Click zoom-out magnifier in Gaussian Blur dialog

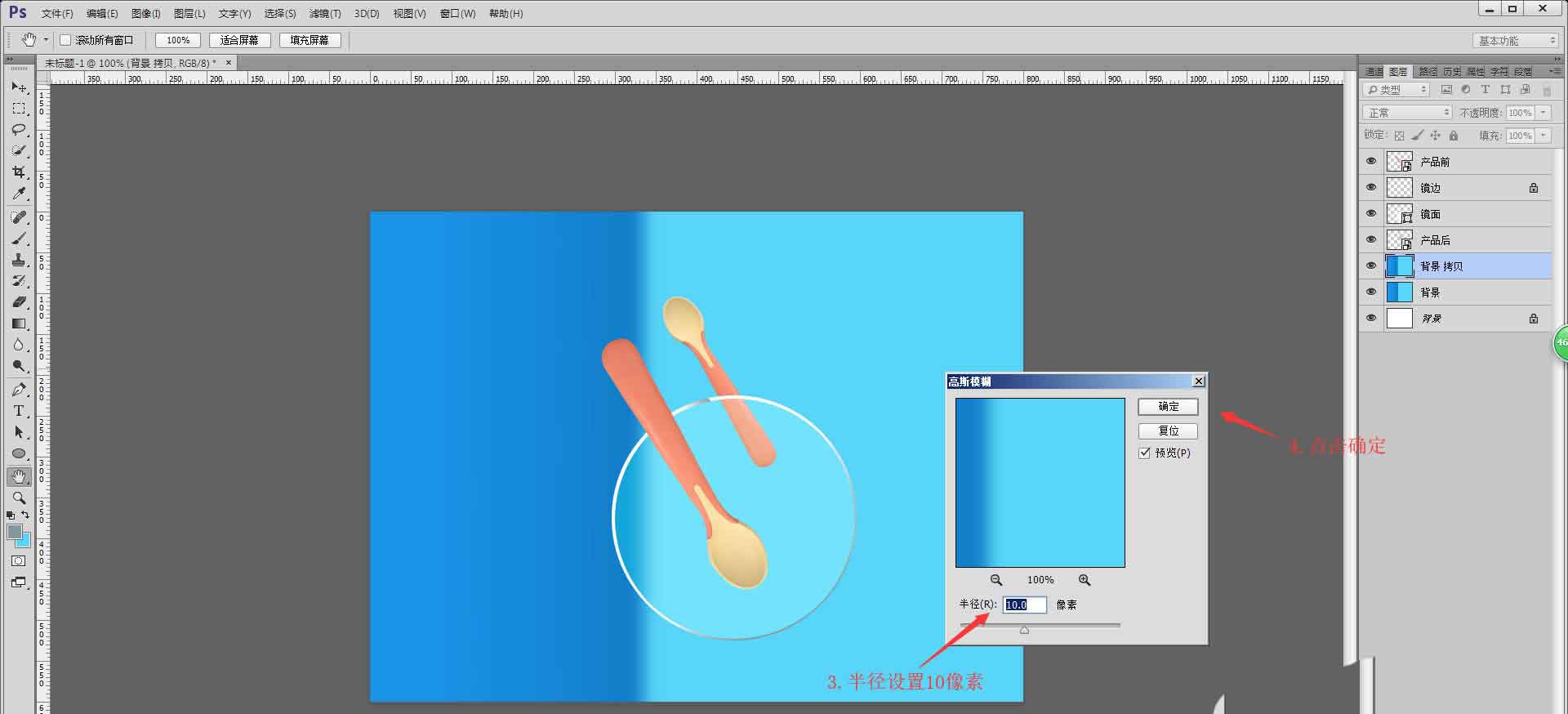(996, 580)
